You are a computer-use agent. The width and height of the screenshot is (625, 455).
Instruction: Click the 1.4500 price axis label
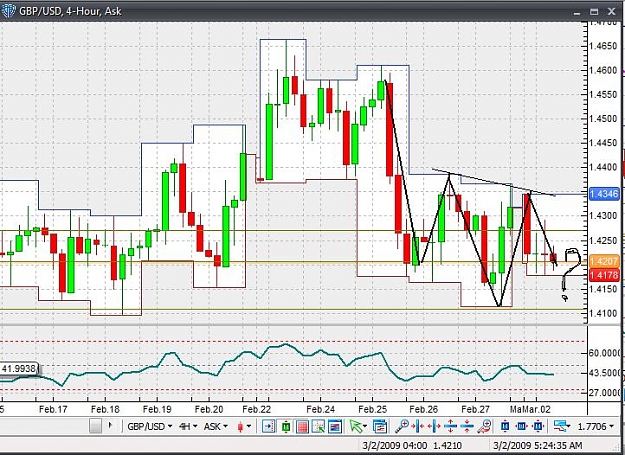603,119
